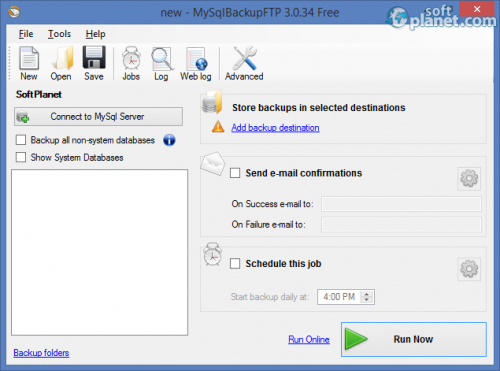Click the app icon in title bar
Viewport: 500px width, 371px height.
(14, 12)
